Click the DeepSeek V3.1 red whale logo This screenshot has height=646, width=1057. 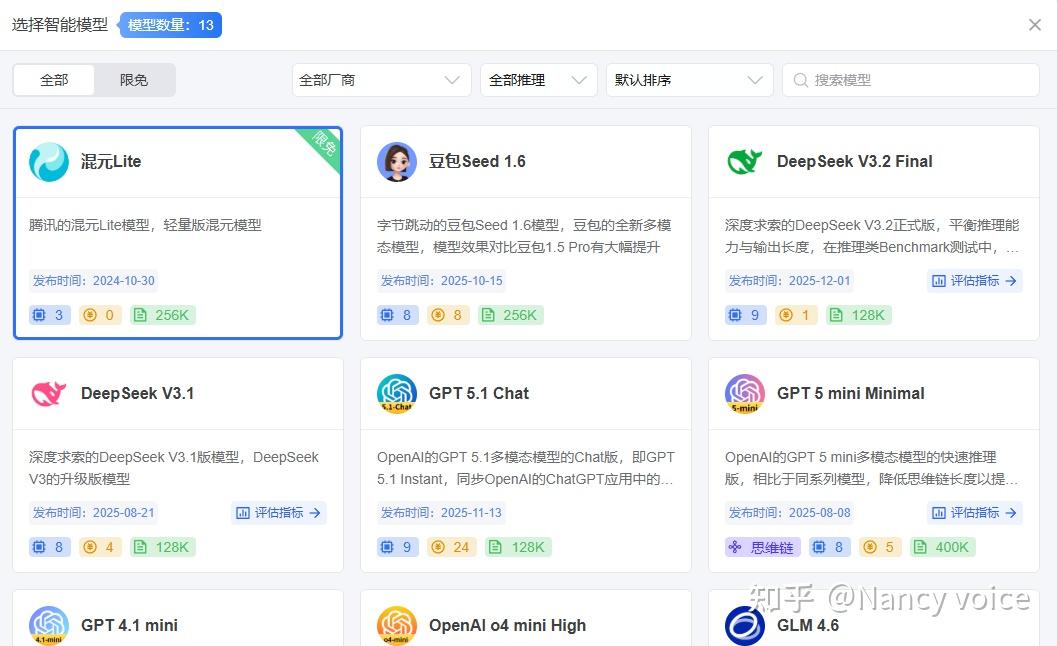49,394
